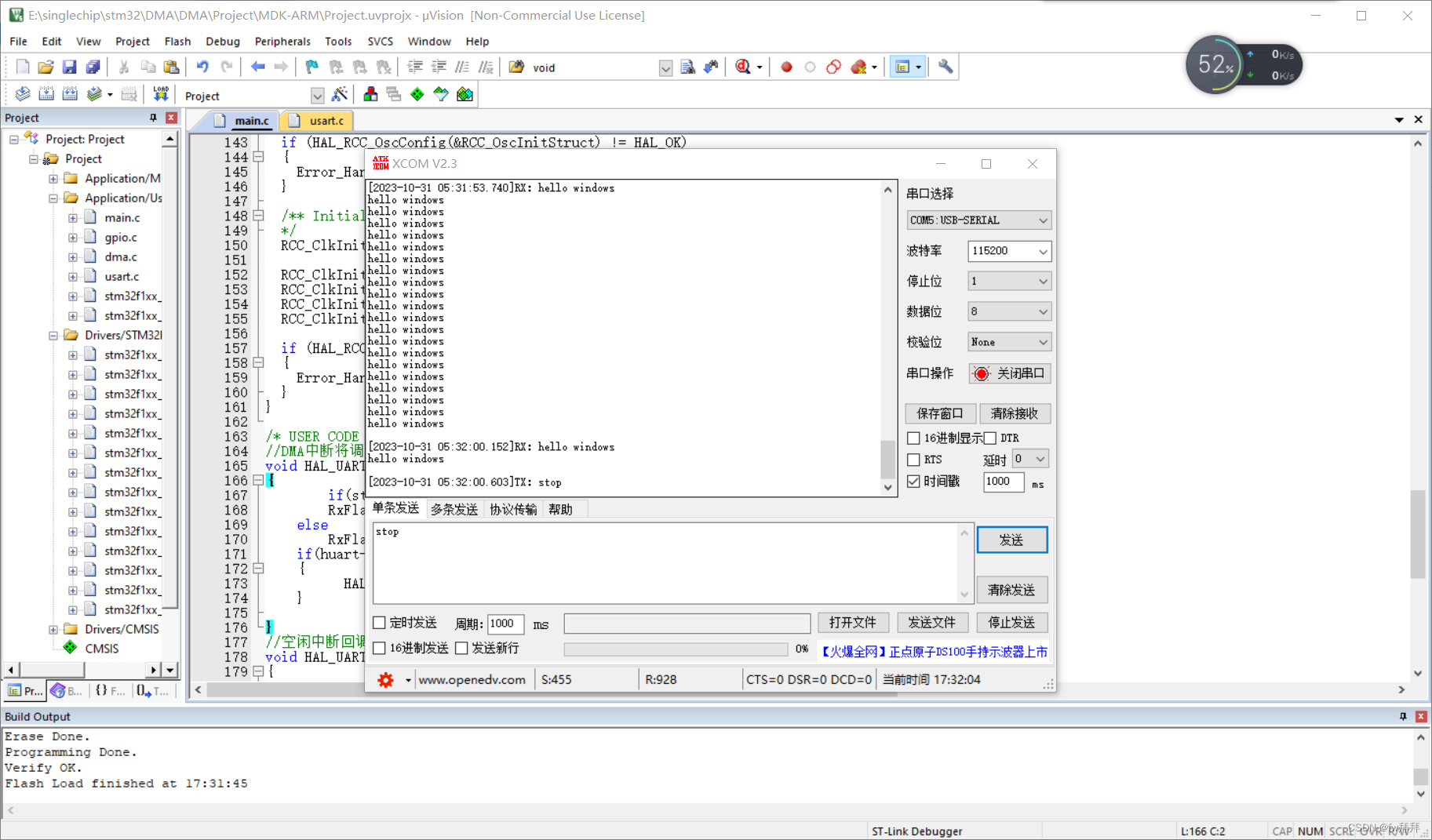1432x840 pixels.
Task: Insert a breakpoint with the red dot
Action: click(x=786, y=67)
